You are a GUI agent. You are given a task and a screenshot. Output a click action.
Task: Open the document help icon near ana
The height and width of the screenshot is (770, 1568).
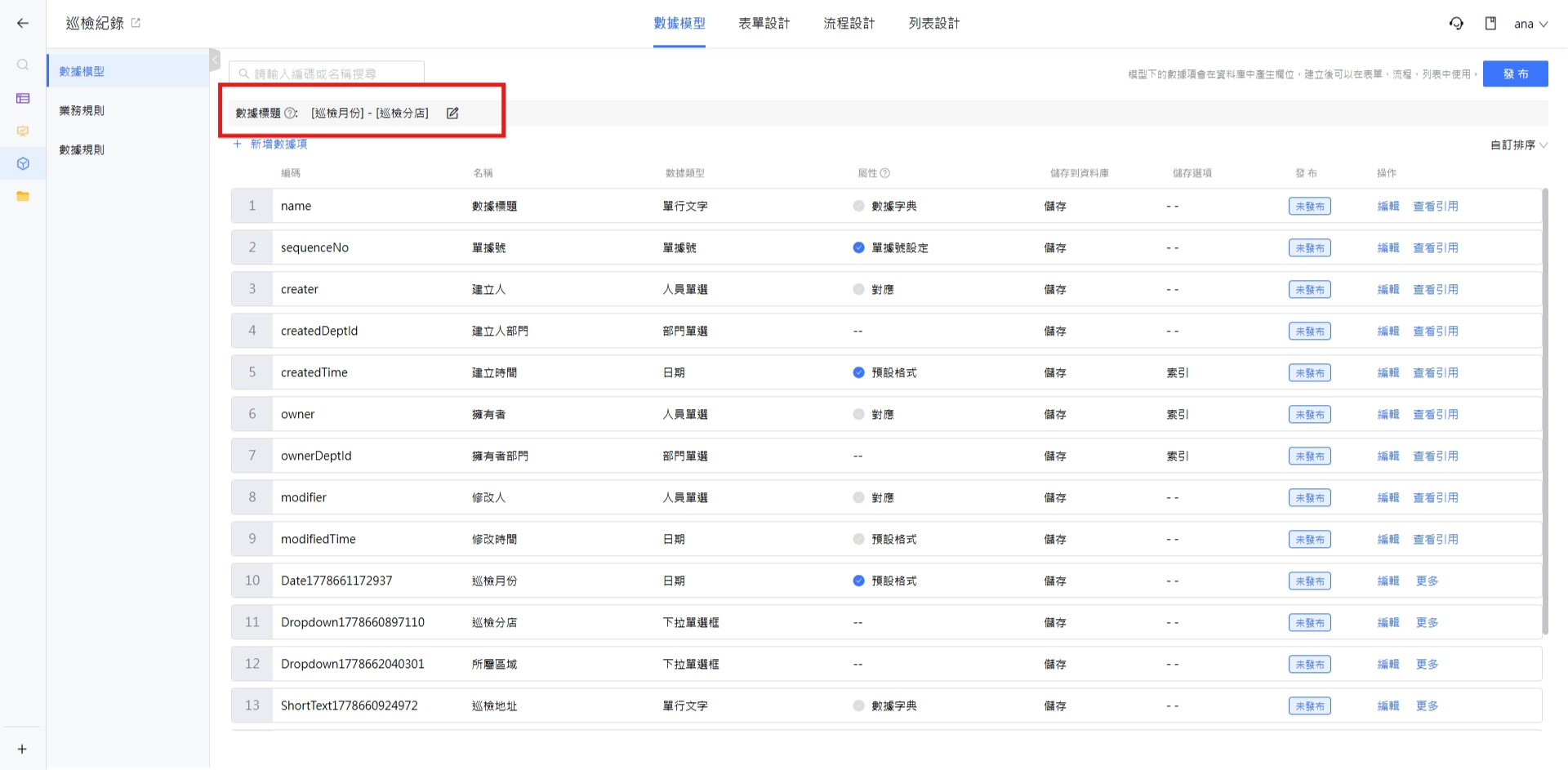pyautogui.click(x=1490, y=24)
